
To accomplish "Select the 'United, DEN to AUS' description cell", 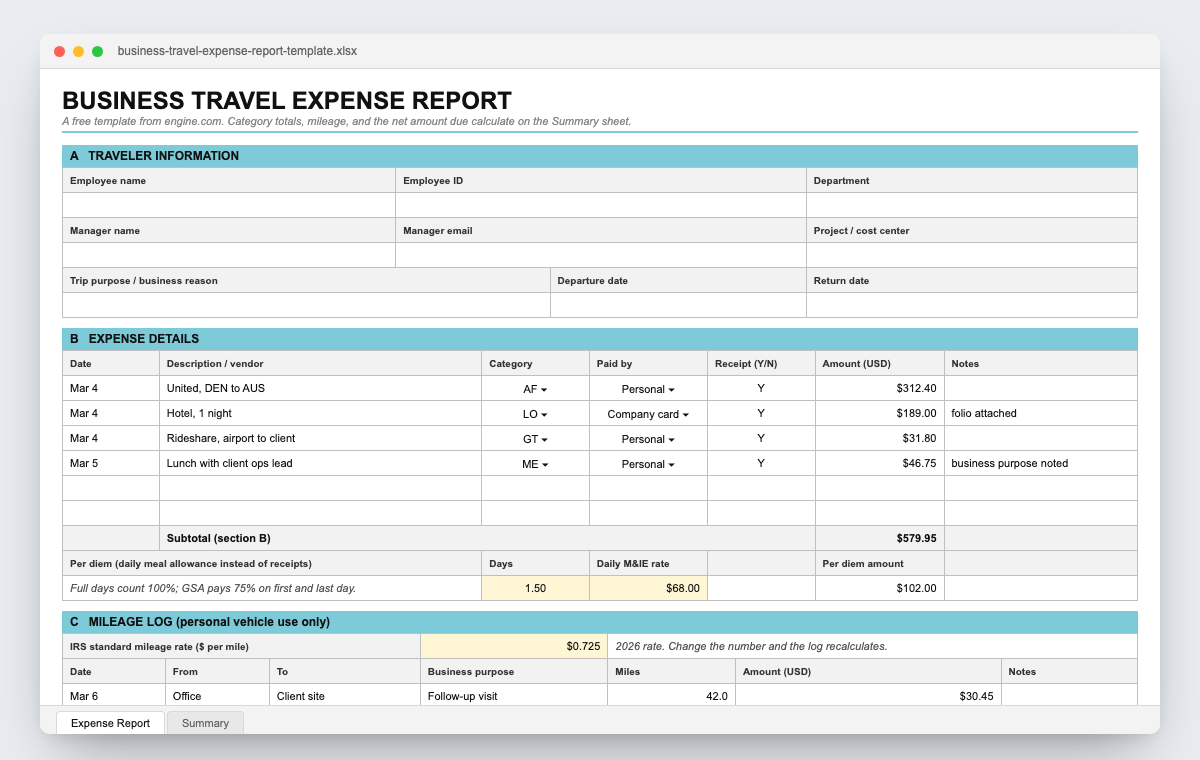I will tap(320, 388).
